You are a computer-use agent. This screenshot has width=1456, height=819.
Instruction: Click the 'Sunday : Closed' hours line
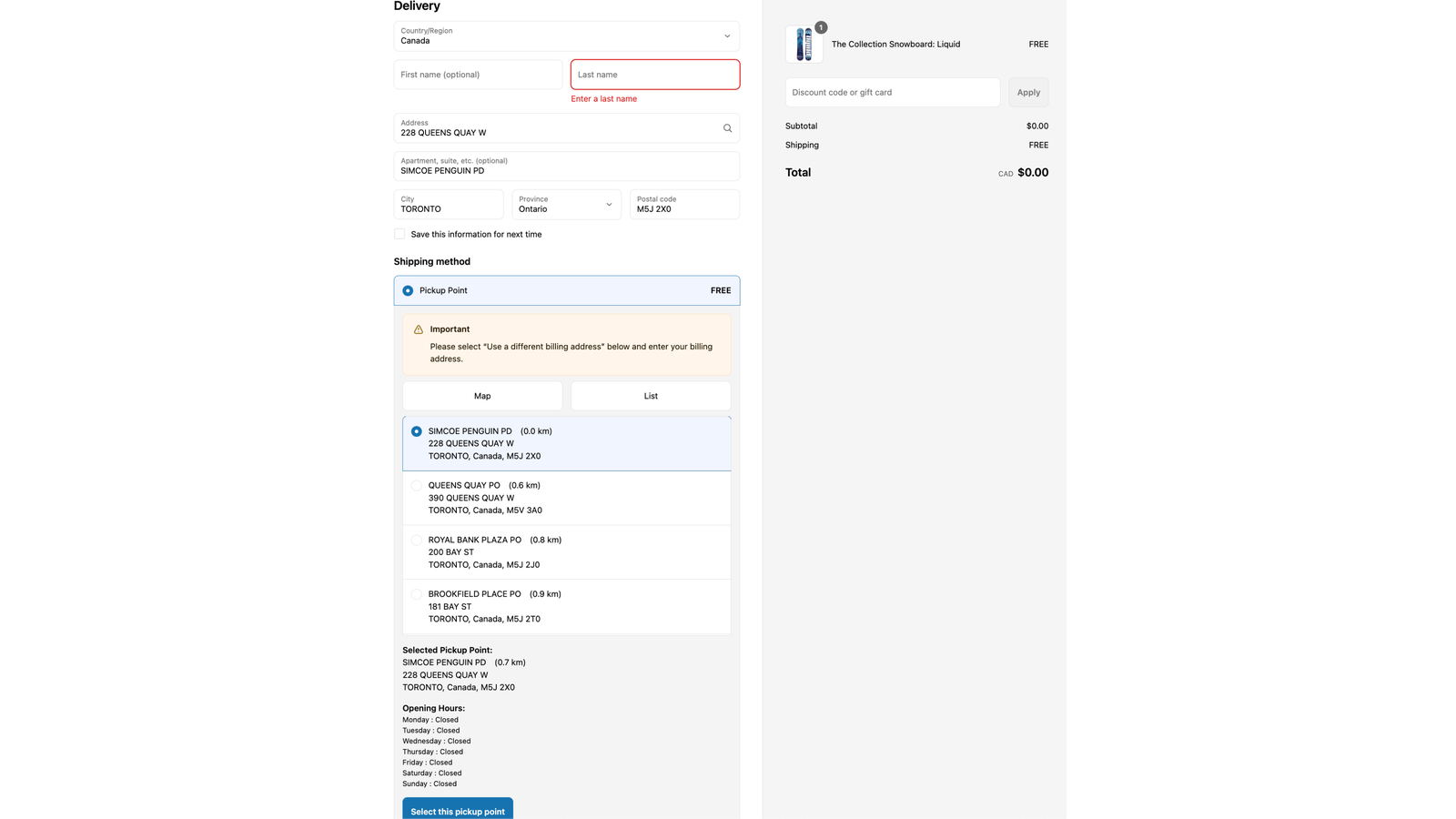pyautogui.click(x=430, y=784)
